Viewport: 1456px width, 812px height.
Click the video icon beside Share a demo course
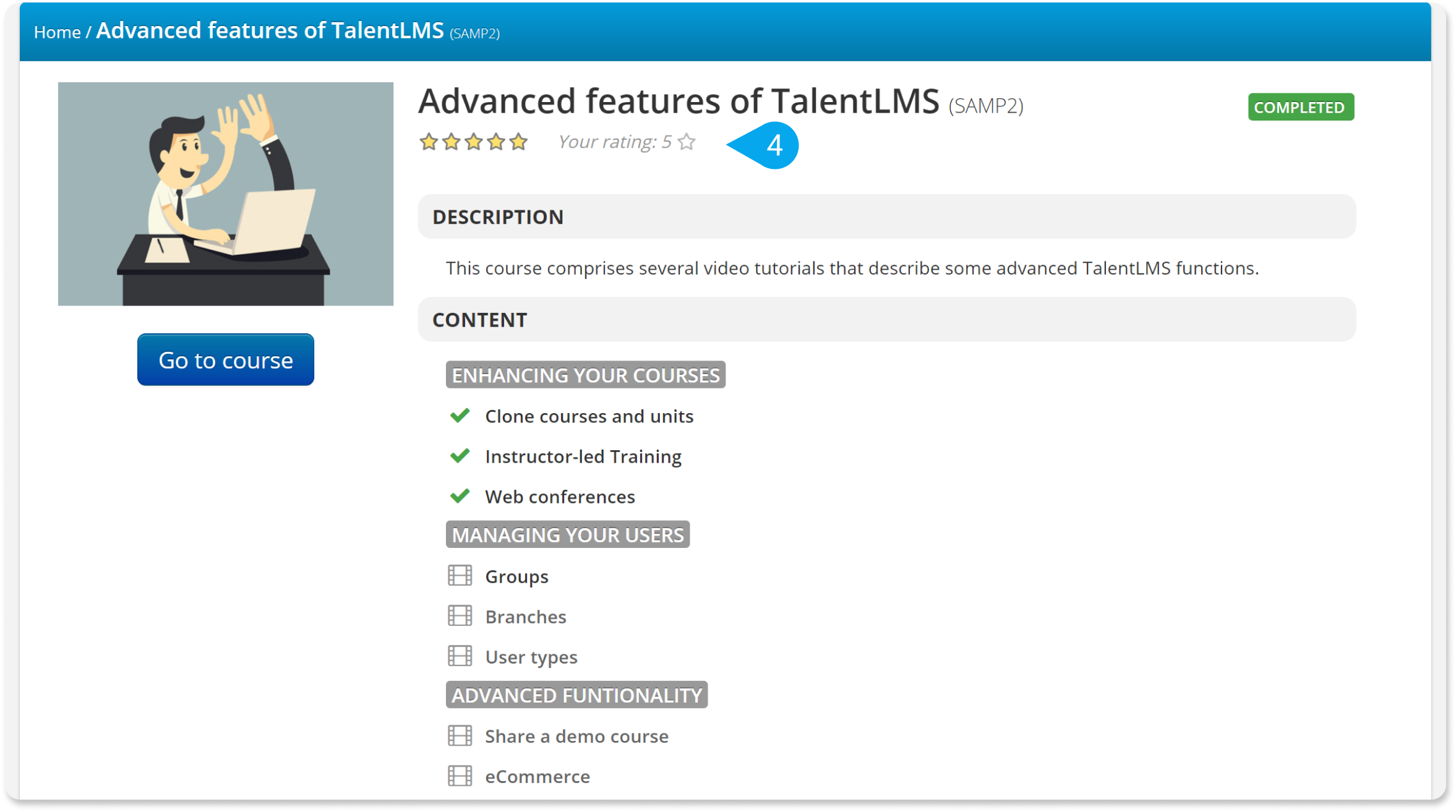[x=459, y=735]
